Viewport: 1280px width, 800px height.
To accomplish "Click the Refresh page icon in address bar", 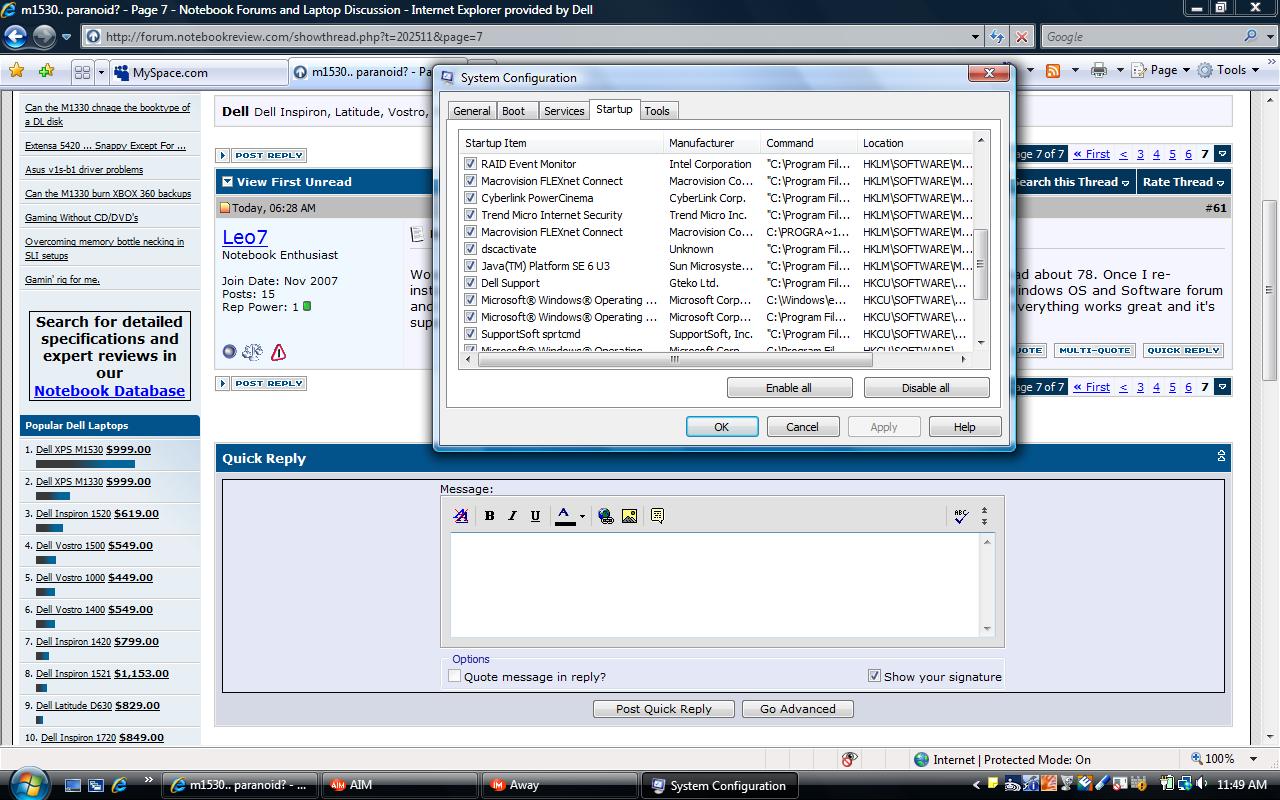I will [997, 37].
